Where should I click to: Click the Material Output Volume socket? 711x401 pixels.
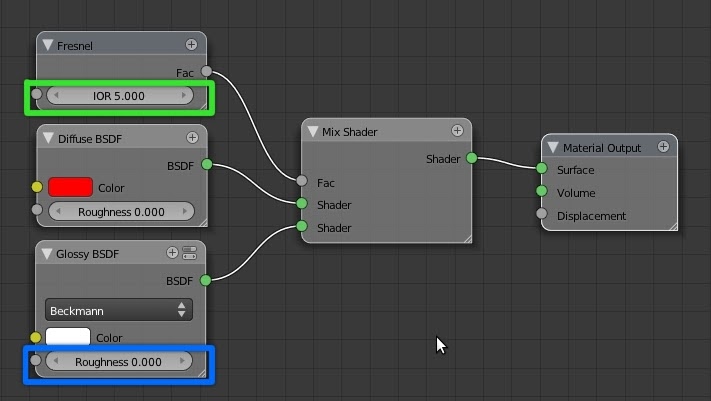542,191
